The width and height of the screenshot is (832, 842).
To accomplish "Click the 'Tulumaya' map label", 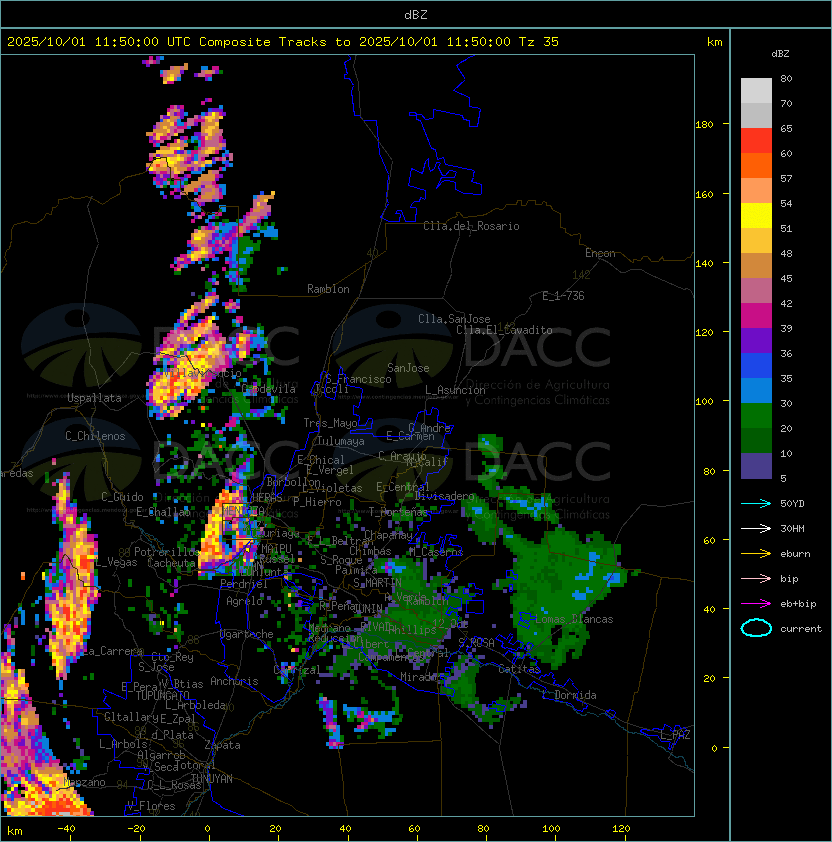I will pos(341,441).
